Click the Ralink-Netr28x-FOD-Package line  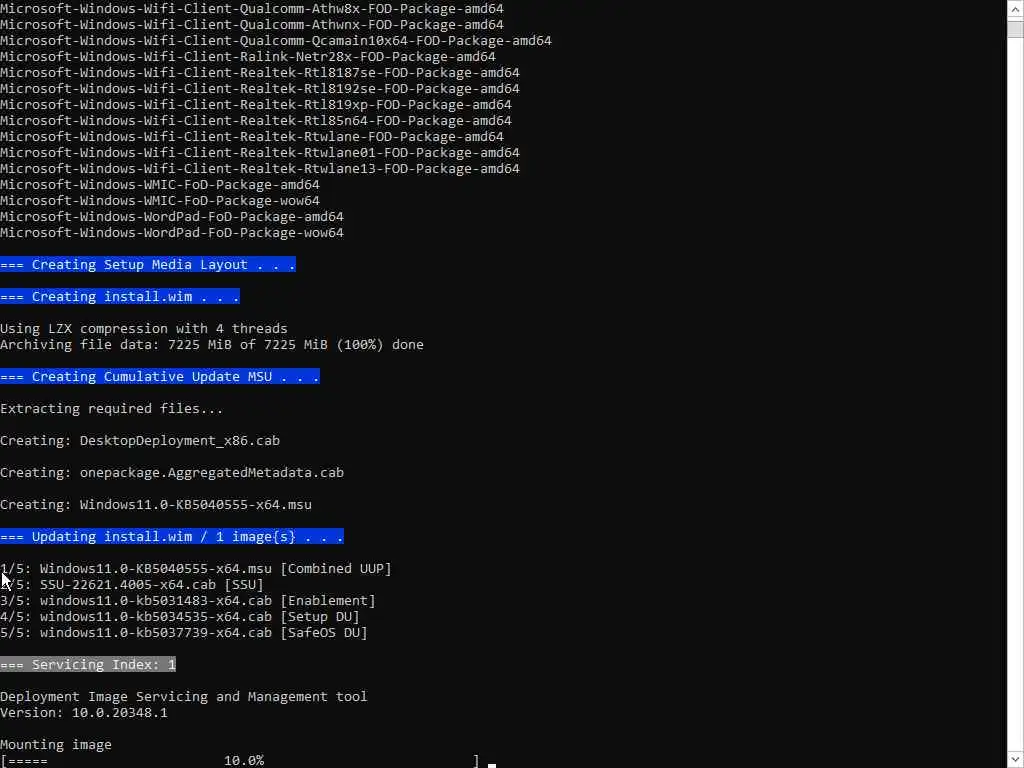(248, 57)
